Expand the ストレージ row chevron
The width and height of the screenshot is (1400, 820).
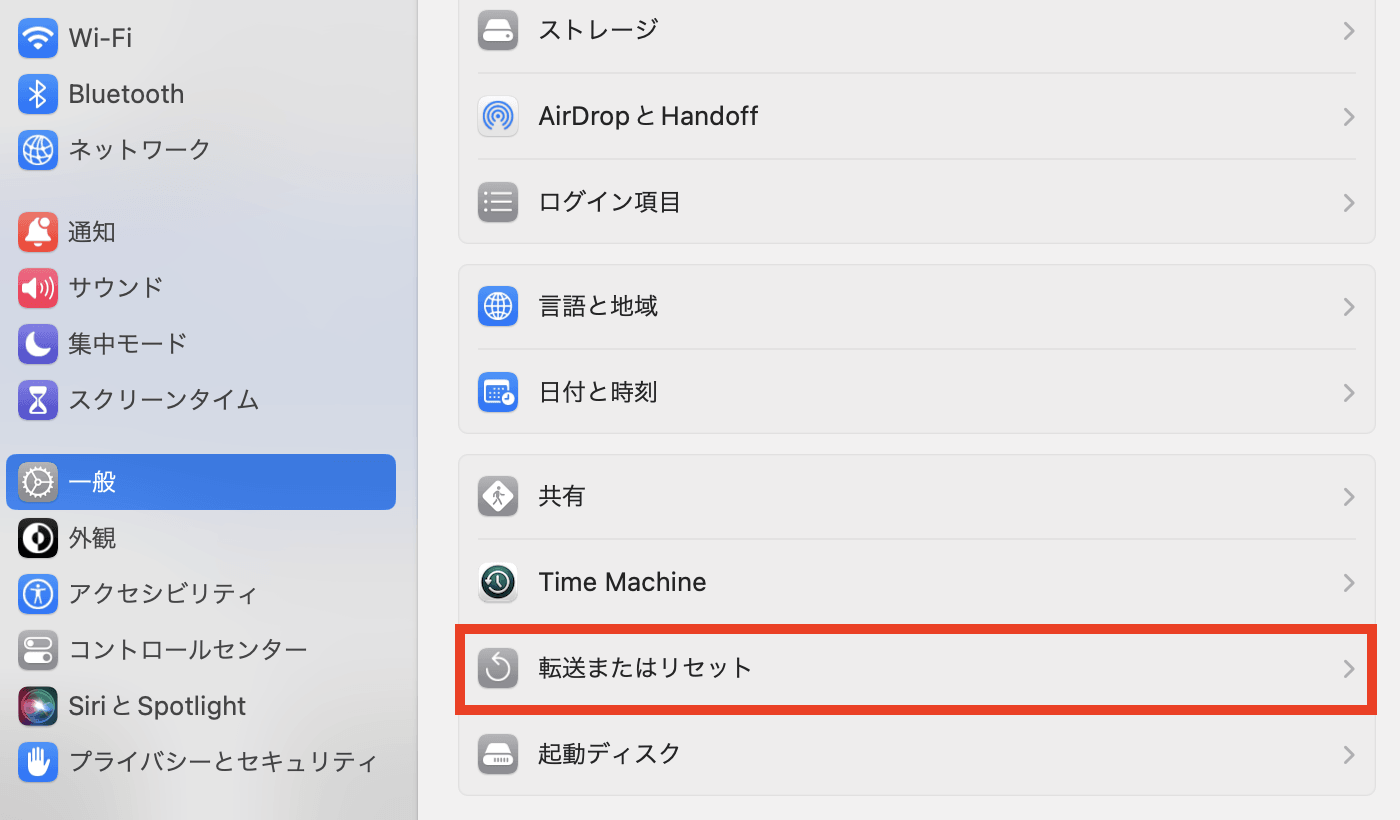(x=1348, y=32)
